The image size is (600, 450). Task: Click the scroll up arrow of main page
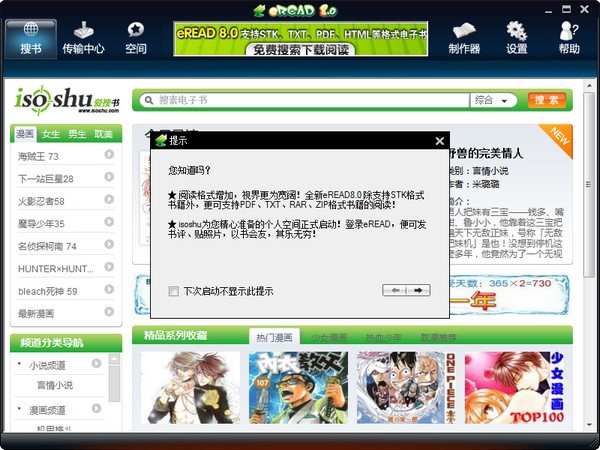click(x=589, y=86)
